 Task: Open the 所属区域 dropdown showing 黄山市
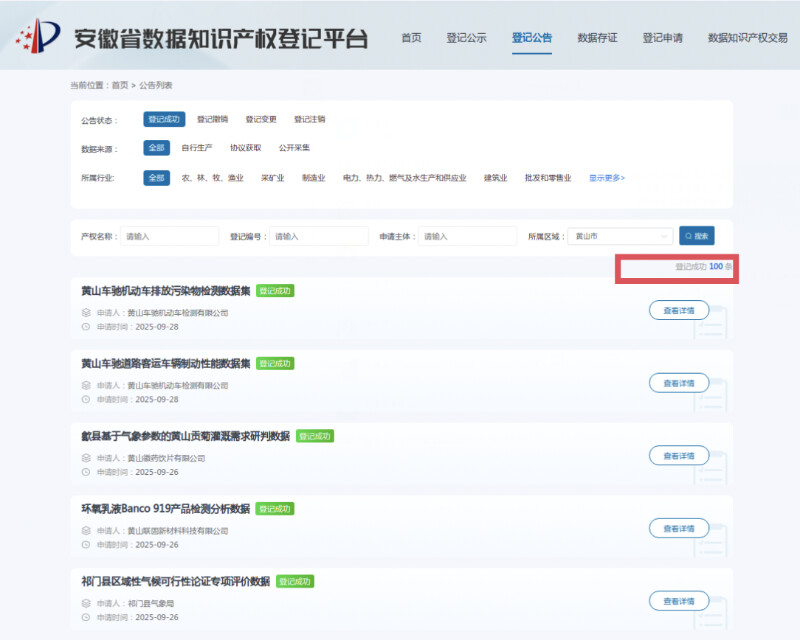click(x=620, y=237)
